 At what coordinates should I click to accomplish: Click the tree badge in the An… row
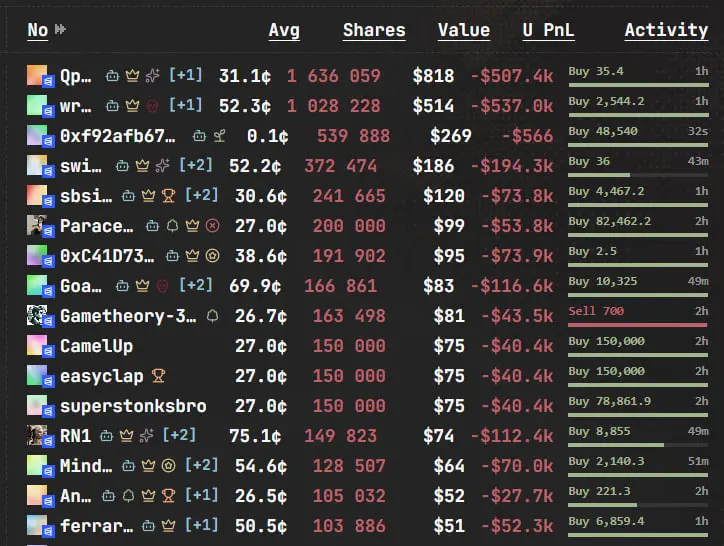(x=128, y=496)
